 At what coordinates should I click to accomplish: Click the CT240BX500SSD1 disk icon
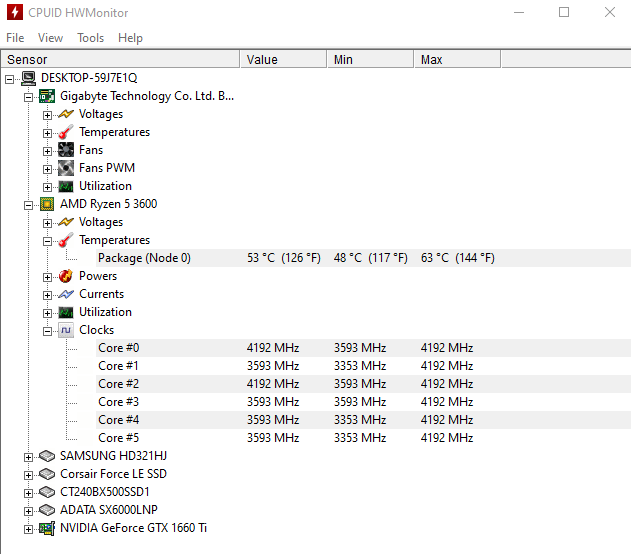coord(47,492)
